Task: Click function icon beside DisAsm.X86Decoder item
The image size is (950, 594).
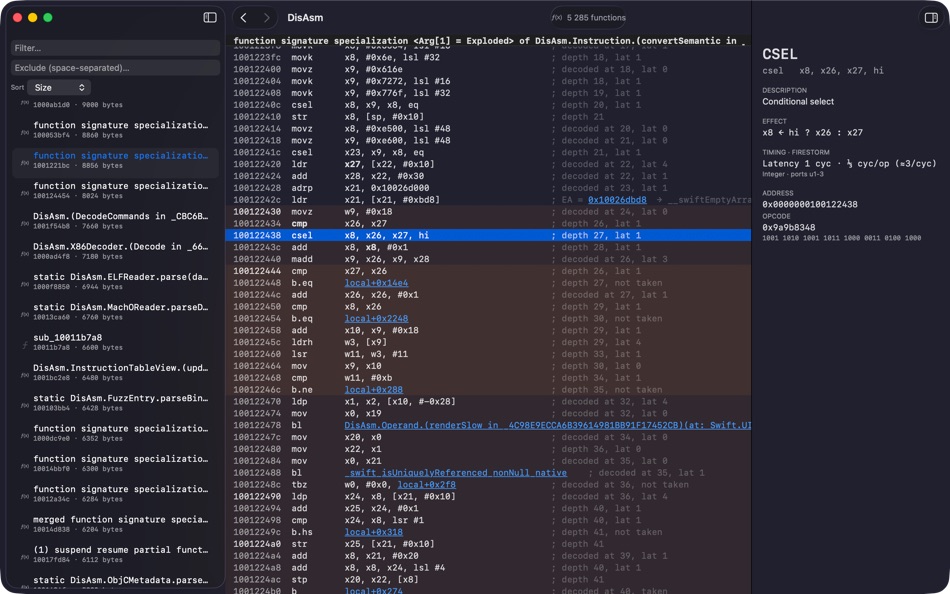Action: pyautogui.click(x=25, y=253)
